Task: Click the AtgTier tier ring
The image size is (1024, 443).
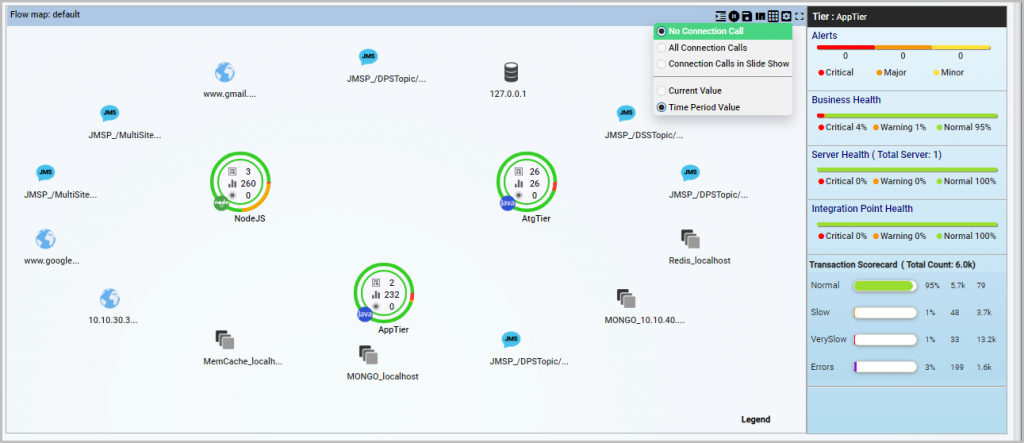Action: (527, 183)
